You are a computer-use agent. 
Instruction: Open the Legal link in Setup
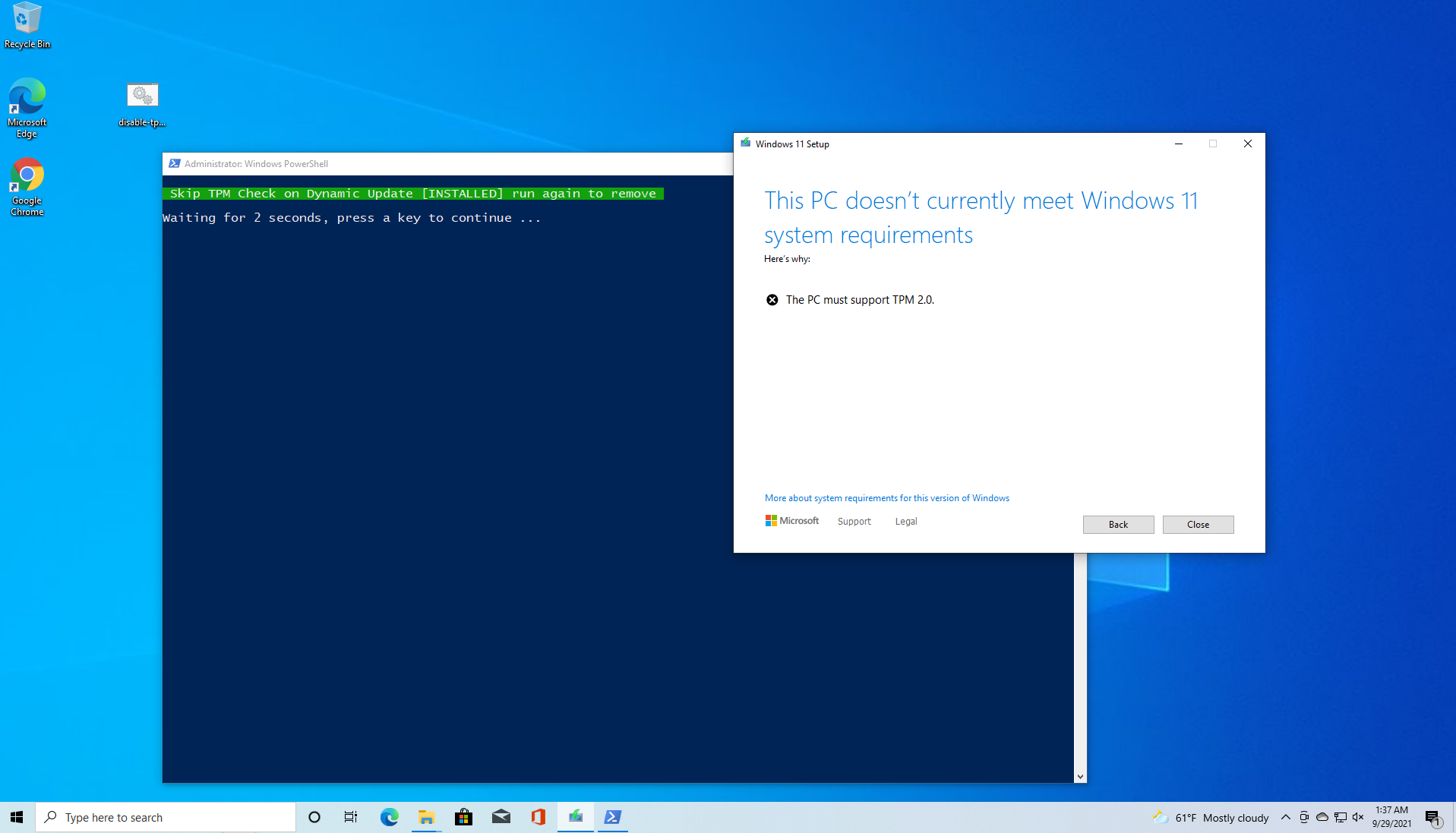tap(905, 522)
